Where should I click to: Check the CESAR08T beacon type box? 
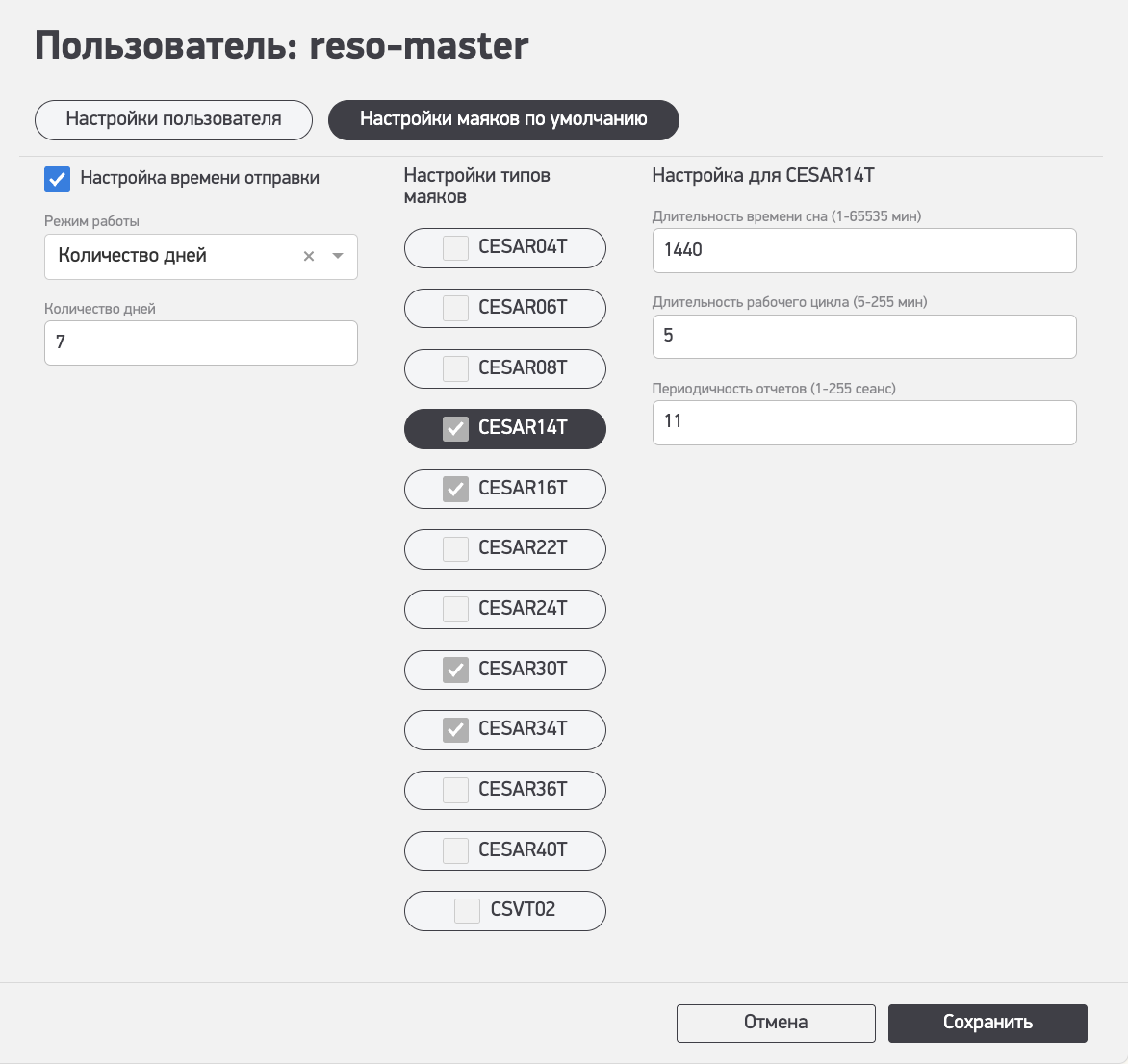pos(455,368)
